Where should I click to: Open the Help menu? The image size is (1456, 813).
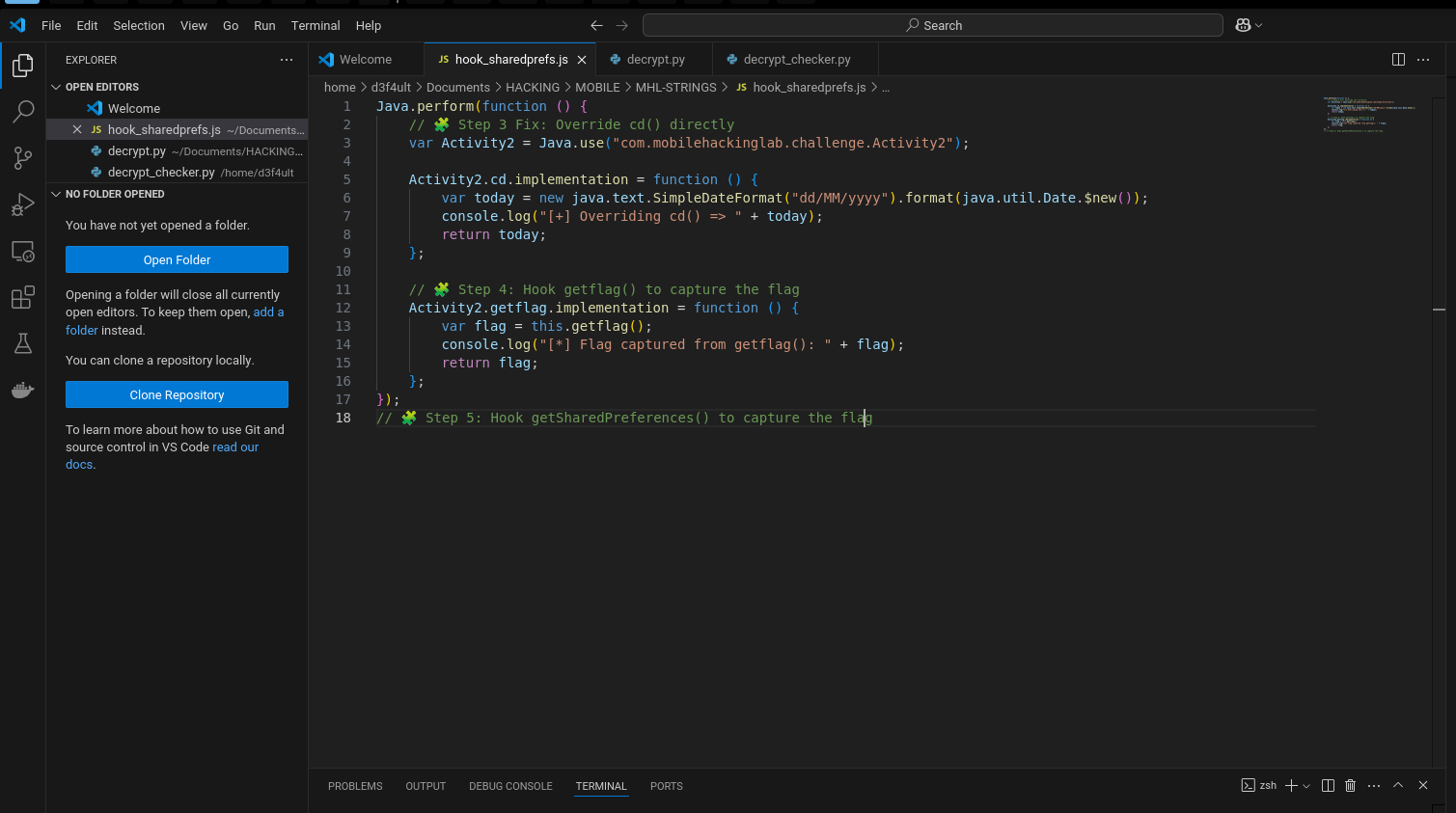pyautogui.click(x=369, y=25)
